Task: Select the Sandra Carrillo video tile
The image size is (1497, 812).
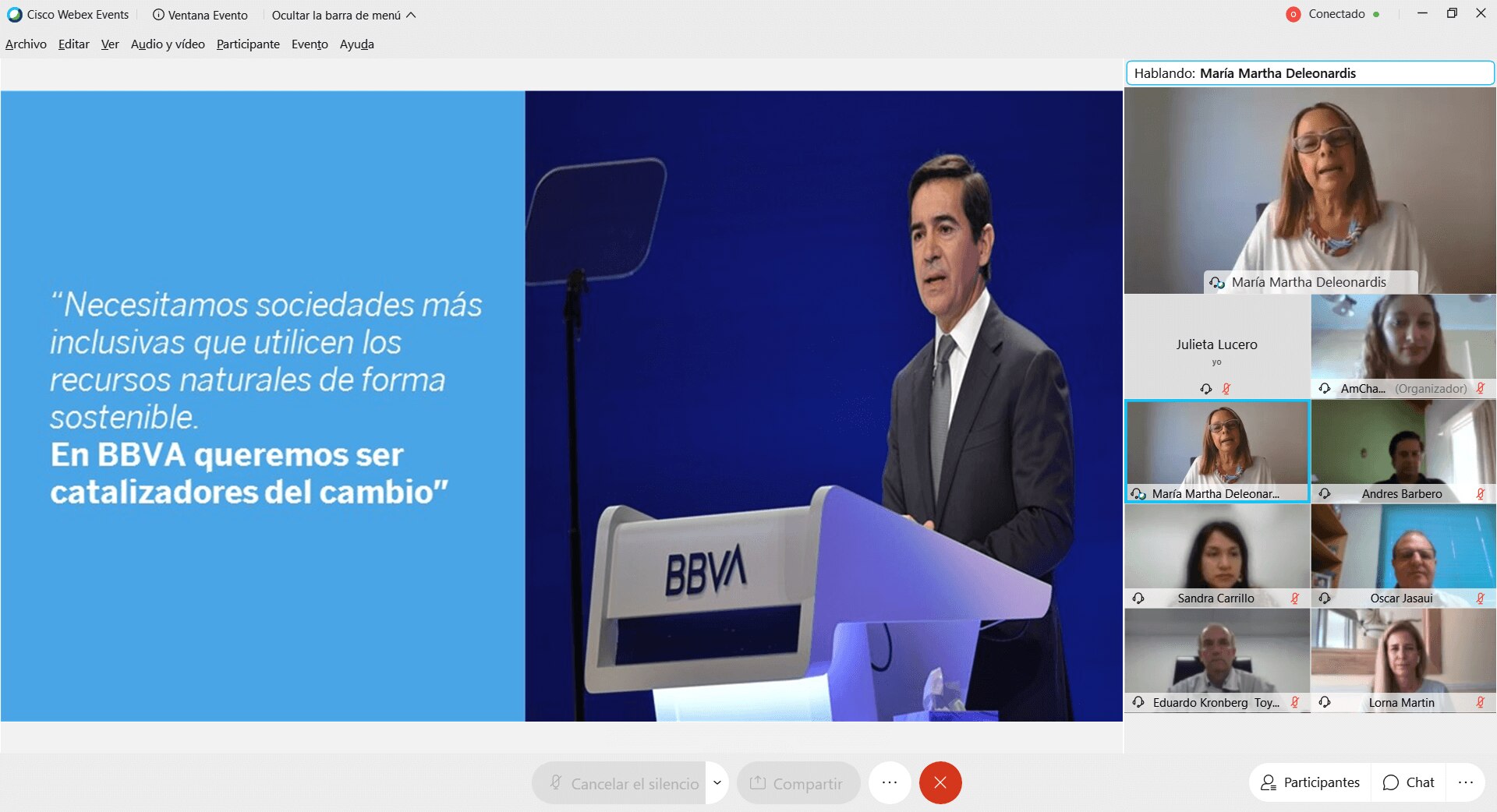Action: click(1217, 556)
